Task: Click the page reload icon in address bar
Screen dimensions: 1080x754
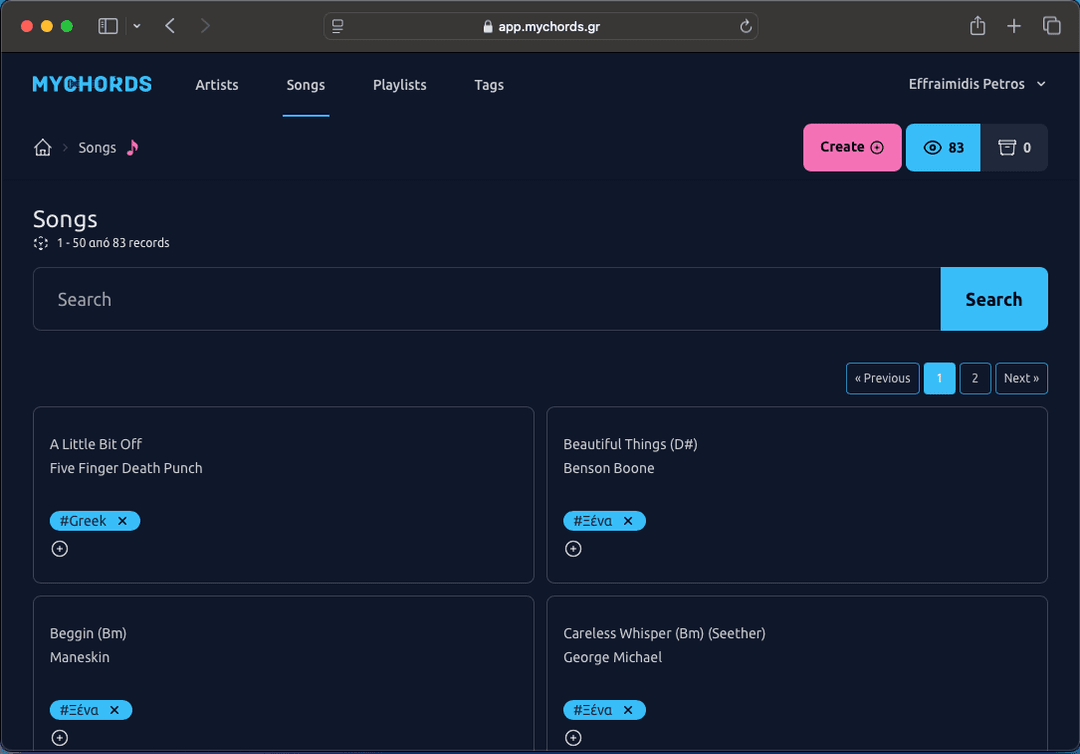Action: 746,26
